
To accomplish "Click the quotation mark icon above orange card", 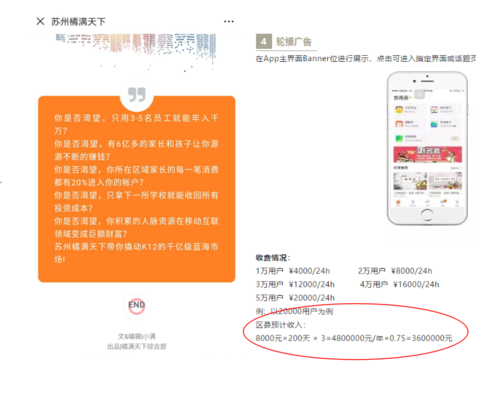I will (x=137, y=95).
